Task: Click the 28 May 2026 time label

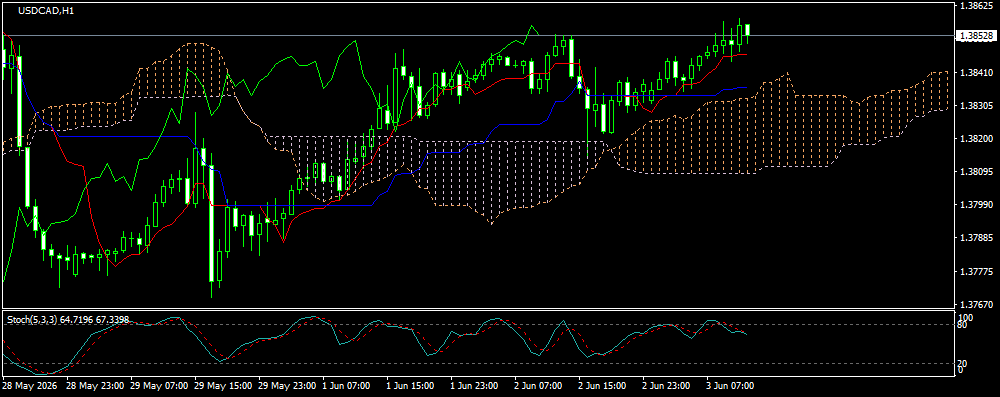Action: click(x=29, y=386)
